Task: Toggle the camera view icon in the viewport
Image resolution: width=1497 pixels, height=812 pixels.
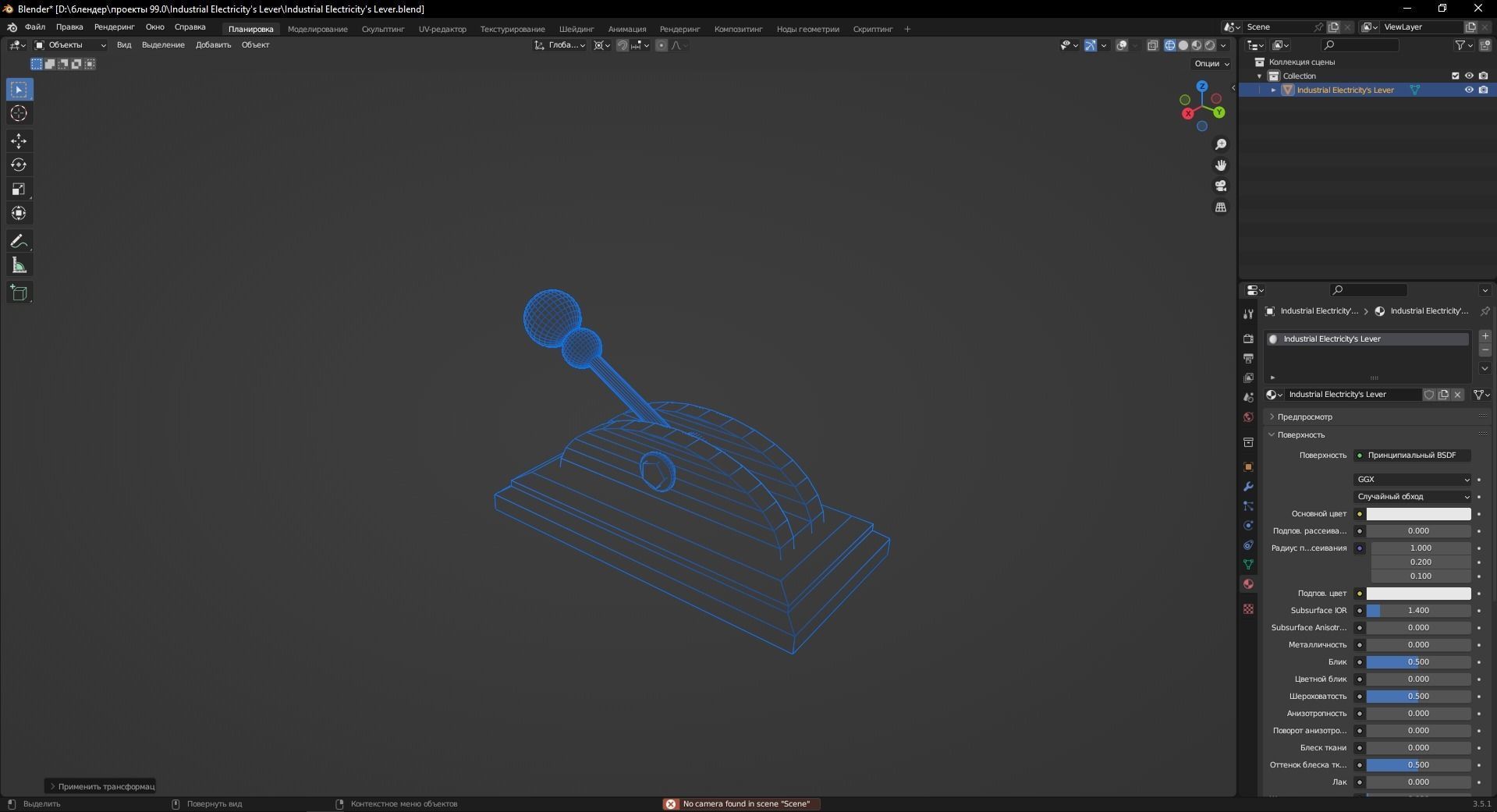Action: (1221, 186)
